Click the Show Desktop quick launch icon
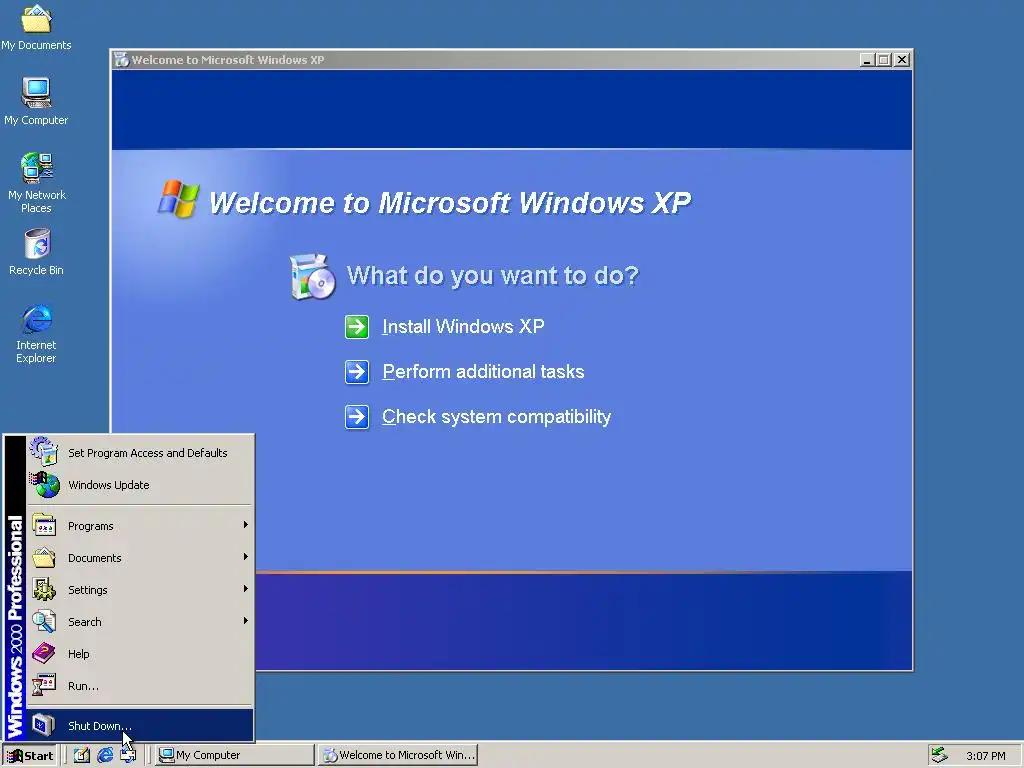The image size is (1024, 768). pos(82,755)
